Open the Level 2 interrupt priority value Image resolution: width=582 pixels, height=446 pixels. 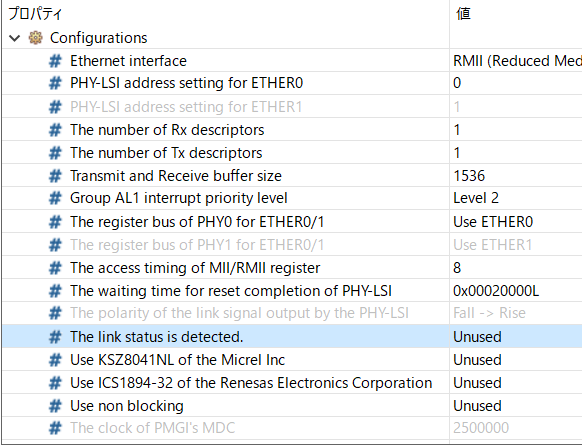coord(516,198)
